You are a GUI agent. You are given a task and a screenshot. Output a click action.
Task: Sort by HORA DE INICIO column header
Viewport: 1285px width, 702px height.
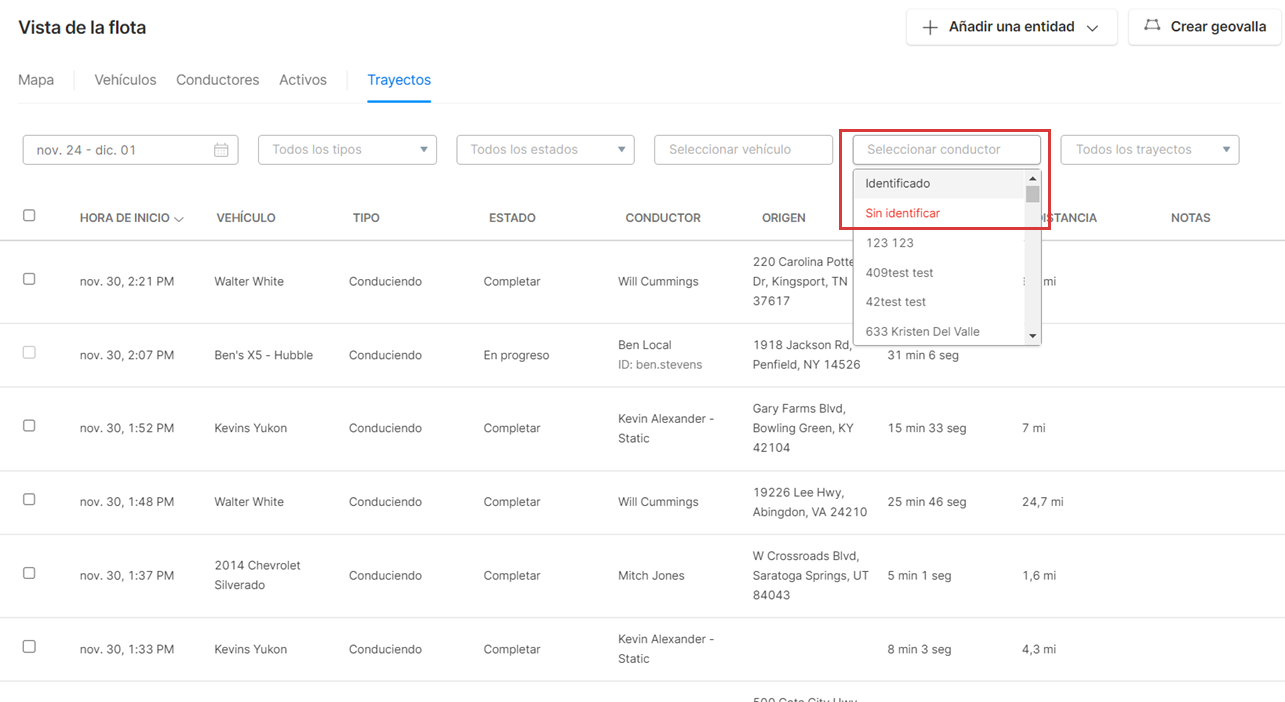click(x=125, y=218)
